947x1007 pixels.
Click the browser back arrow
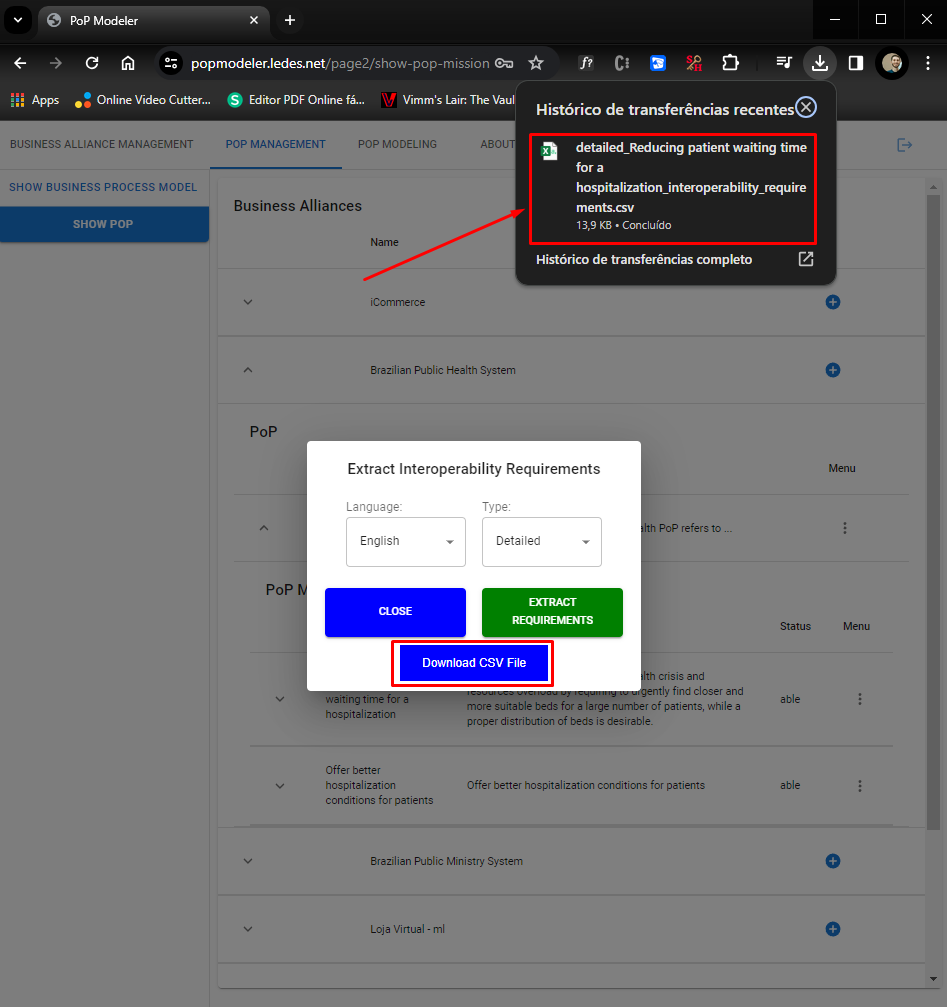[x=21, y=63]
